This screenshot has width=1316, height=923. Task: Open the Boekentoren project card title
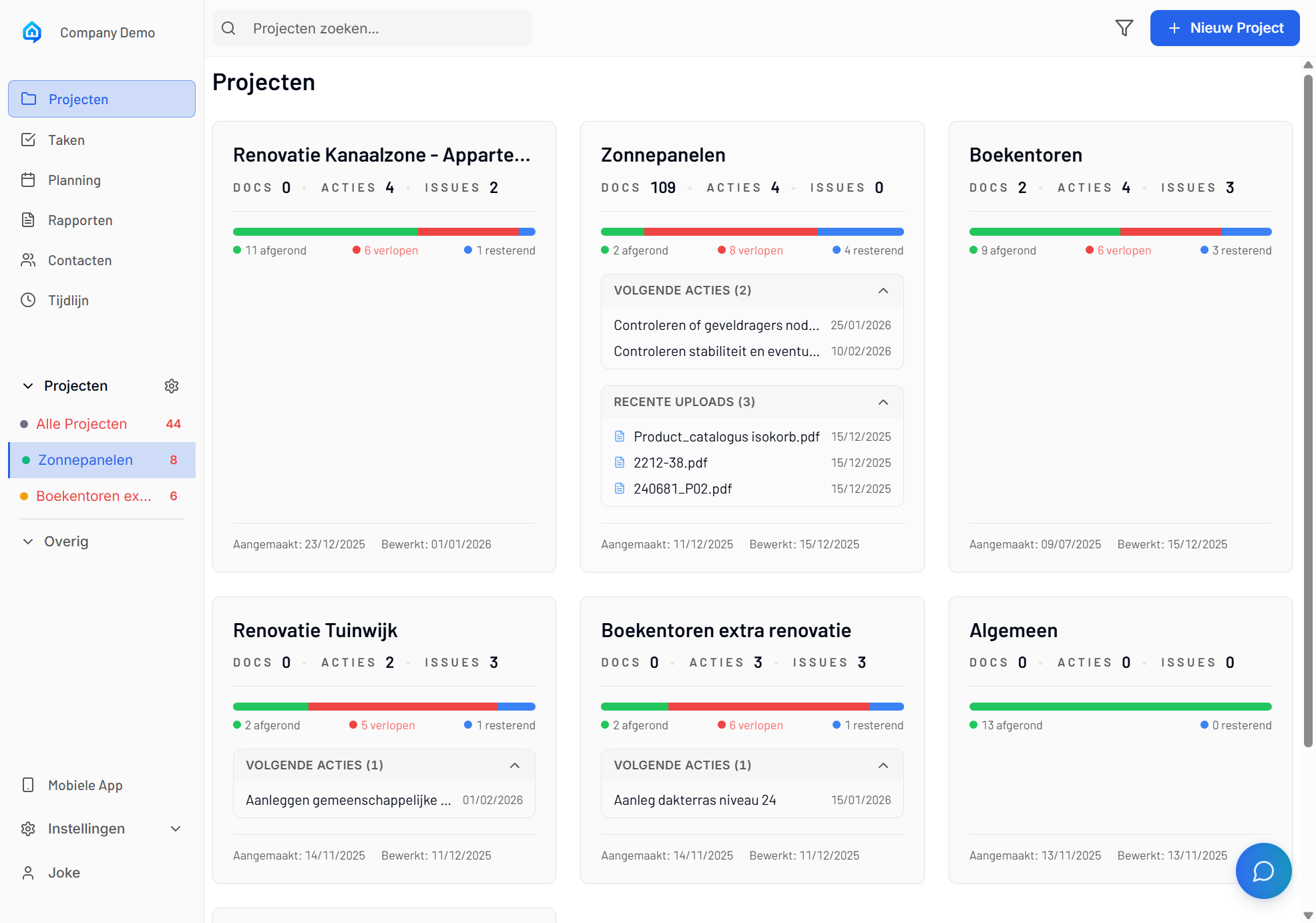click(1025, 155)
